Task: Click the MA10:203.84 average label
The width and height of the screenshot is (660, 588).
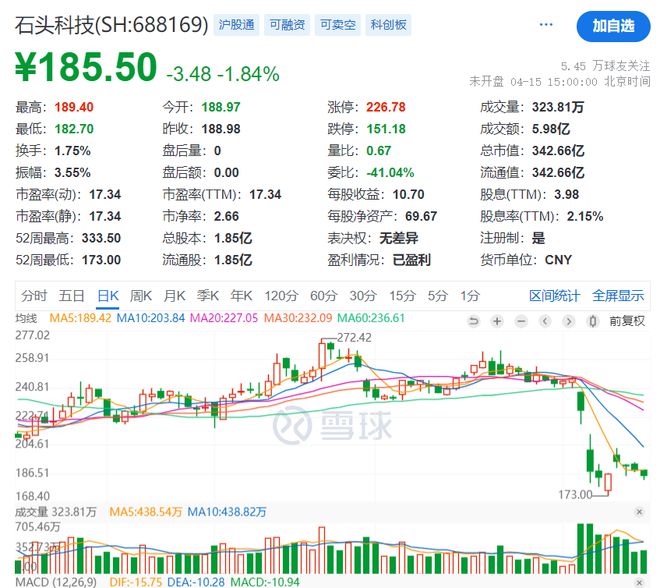Action: click(x=150, y=317)
